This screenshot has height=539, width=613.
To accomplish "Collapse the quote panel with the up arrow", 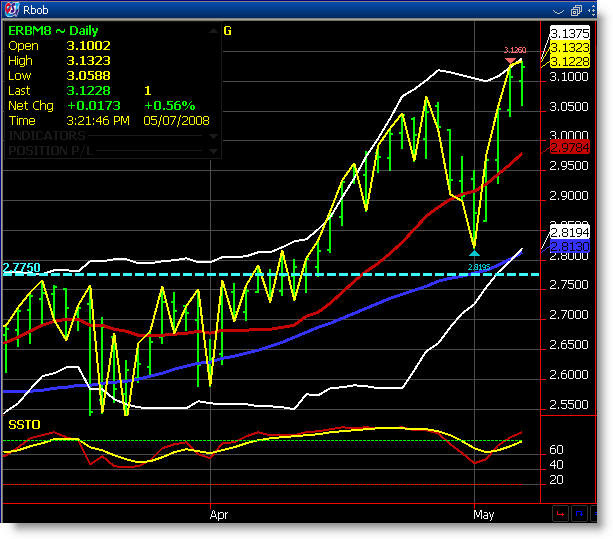I will [213, 30].
